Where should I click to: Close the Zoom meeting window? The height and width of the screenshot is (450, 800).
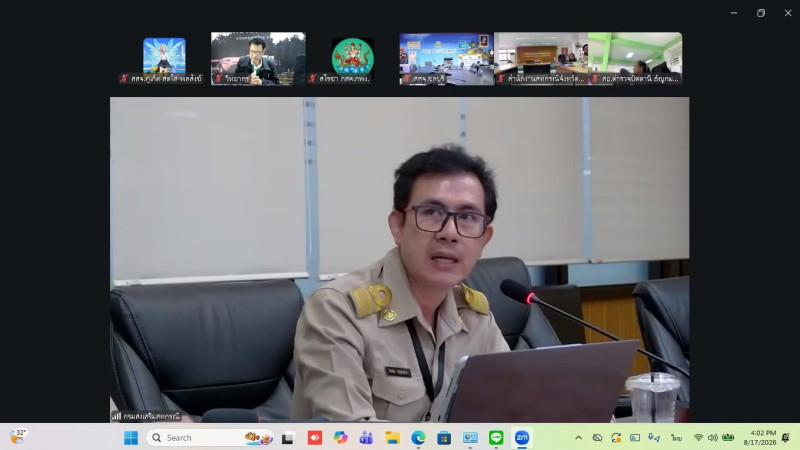788,13
